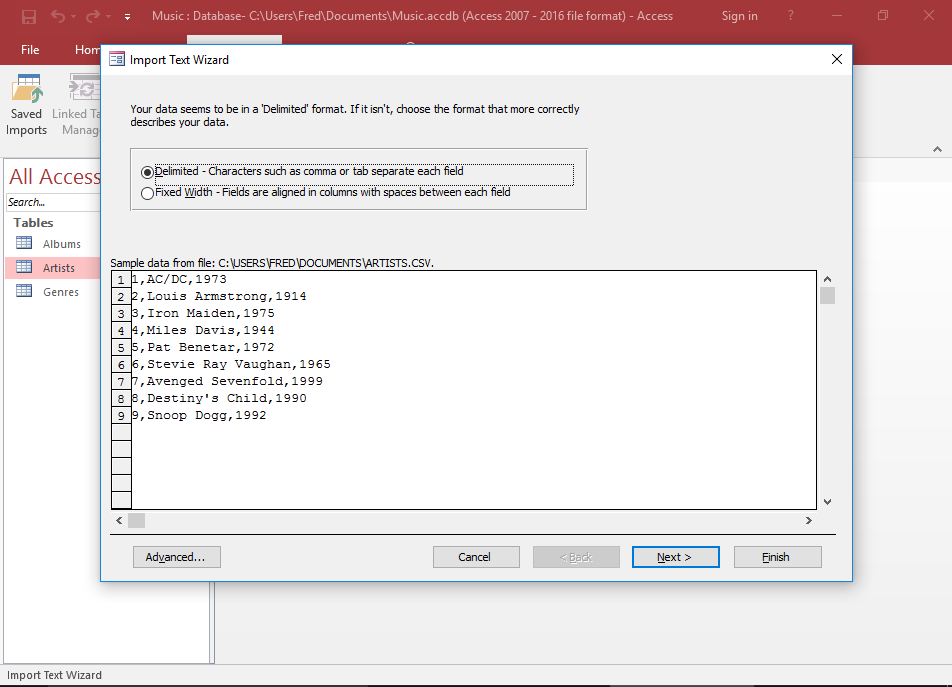952x687 pixels.
Task: Open the File menu tab
Action: (30, 50)
